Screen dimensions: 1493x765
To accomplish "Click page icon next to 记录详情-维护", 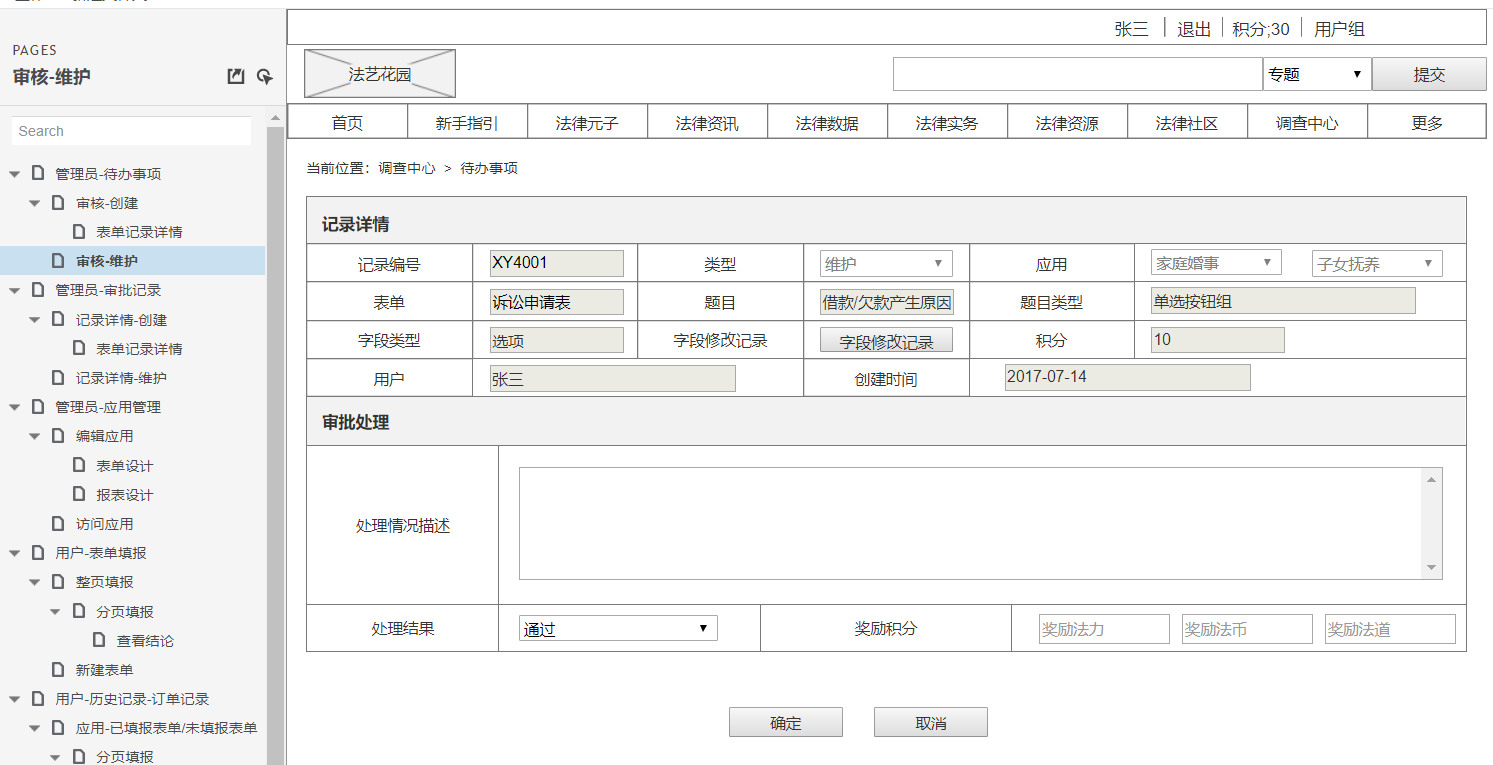I will (x=59, y=377).
